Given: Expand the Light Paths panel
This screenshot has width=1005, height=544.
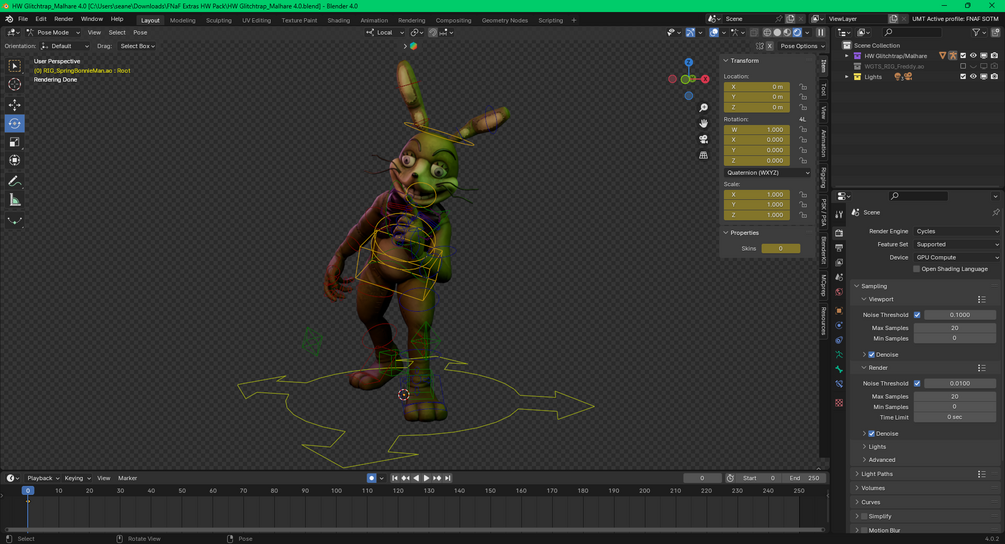Looking at the screenshot, I should coord(876,474).
